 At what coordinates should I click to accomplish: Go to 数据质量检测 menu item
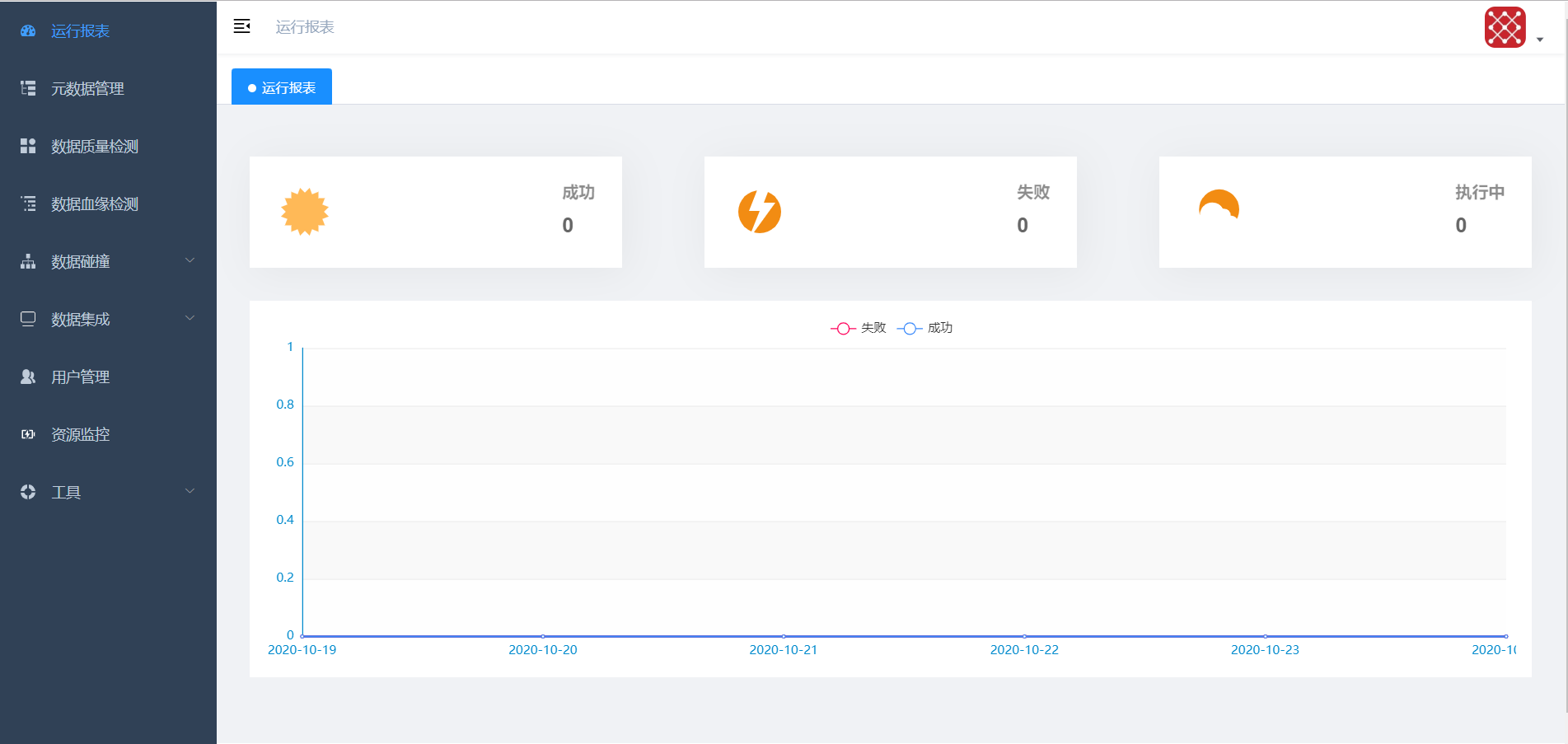[x=108, y=146]
